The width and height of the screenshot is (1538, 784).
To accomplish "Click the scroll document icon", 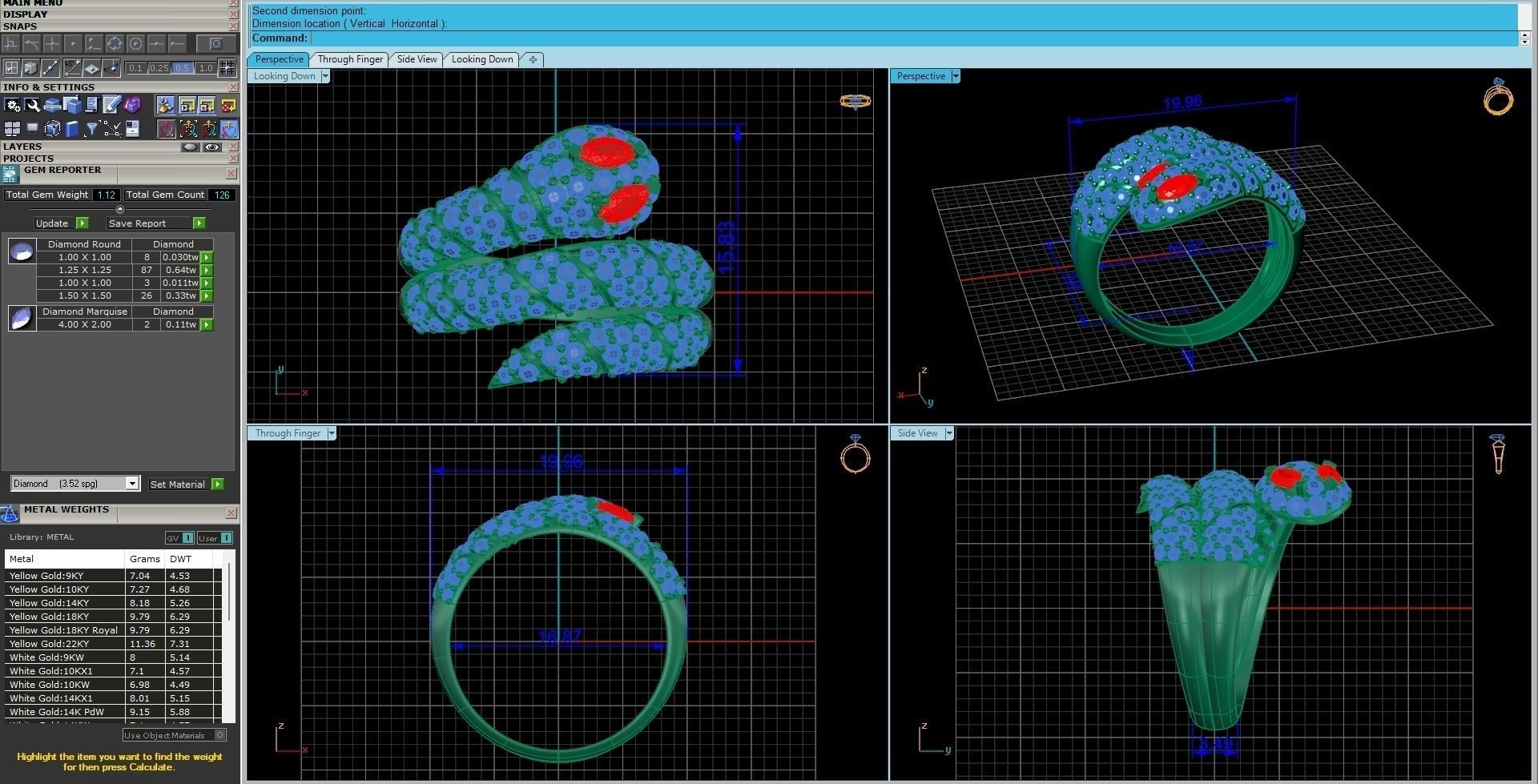I will (x=91, y=105).
